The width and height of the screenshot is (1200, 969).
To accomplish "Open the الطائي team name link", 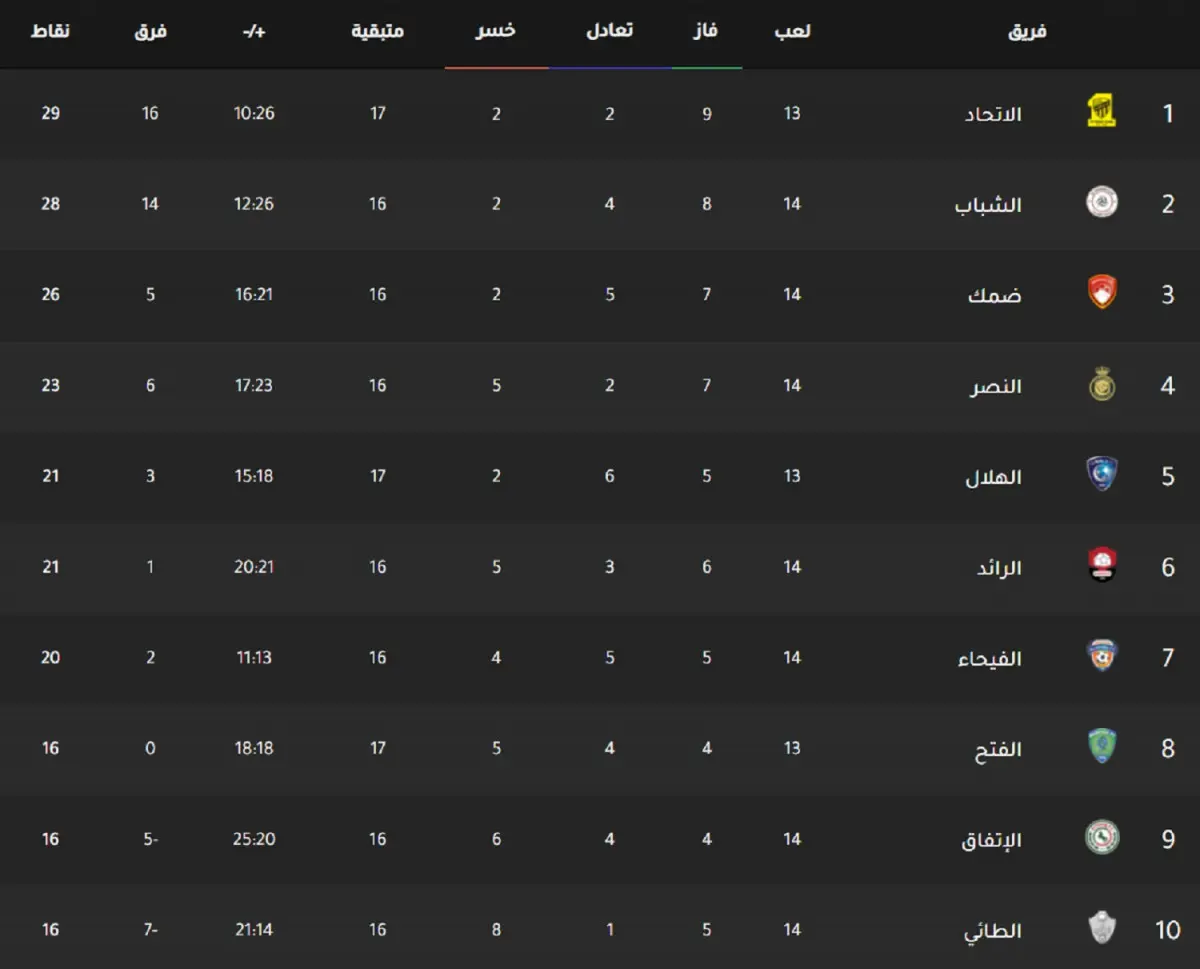I will [992, 931].
